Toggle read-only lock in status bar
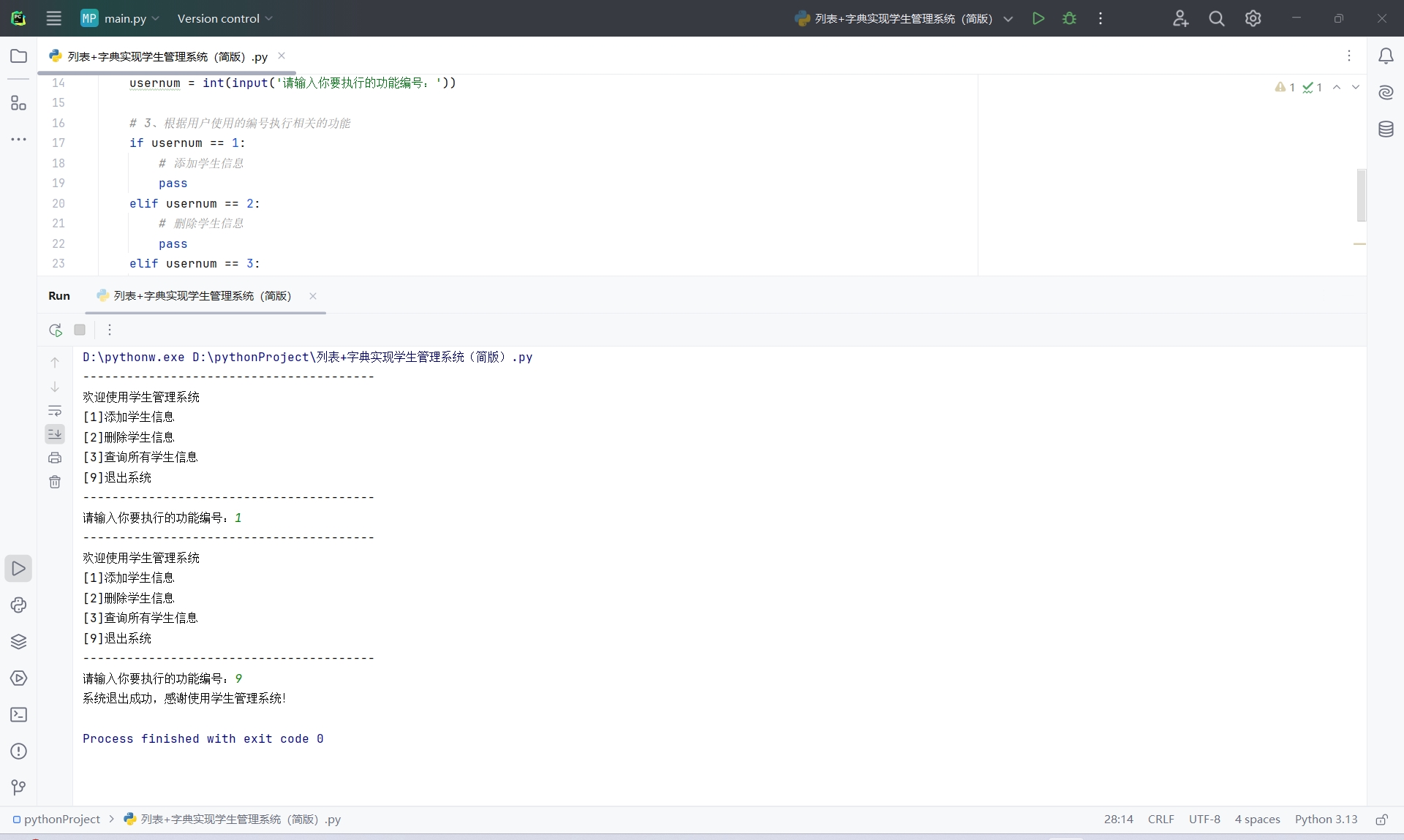 [1381, 820]
